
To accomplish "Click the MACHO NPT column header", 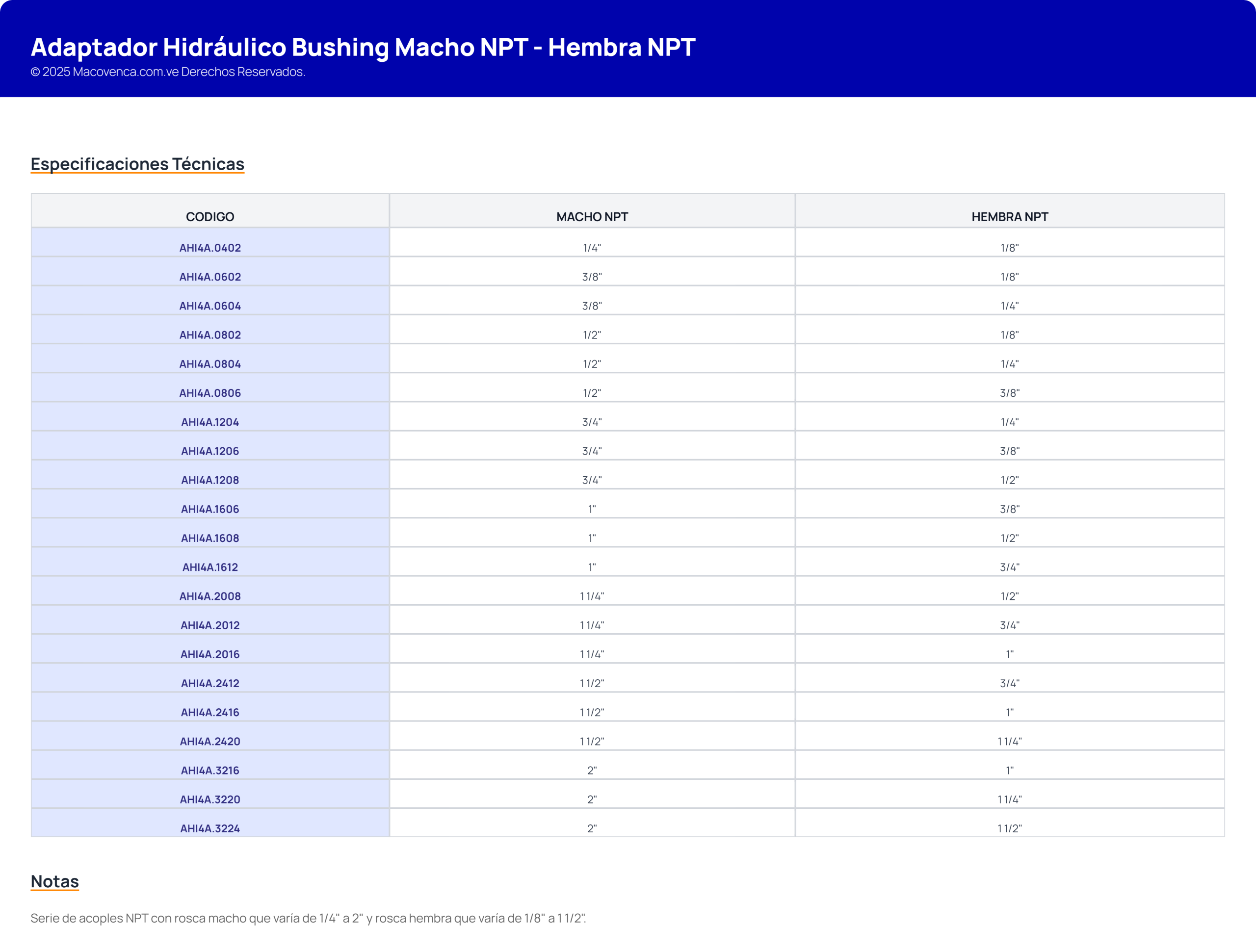I will pyautogui.click(x=592, y=217).
